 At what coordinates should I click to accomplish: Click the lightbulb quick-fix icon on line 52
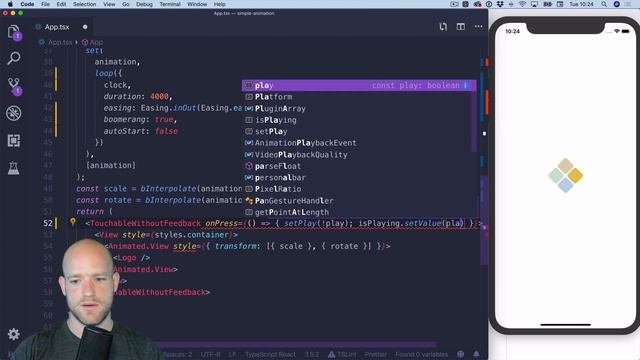point(73,222)
